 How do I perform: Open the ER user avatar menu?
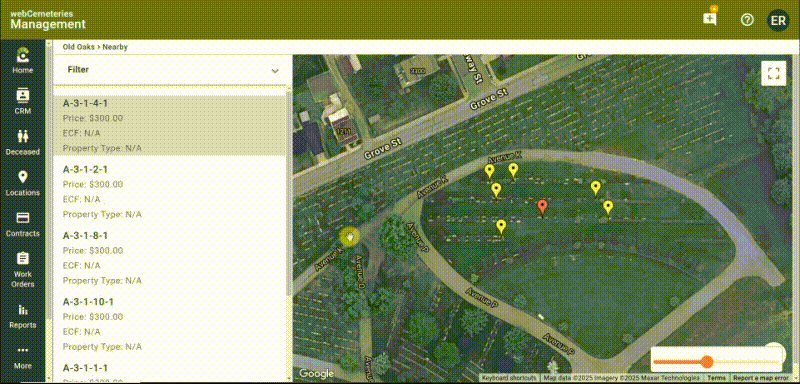point(778,20)
